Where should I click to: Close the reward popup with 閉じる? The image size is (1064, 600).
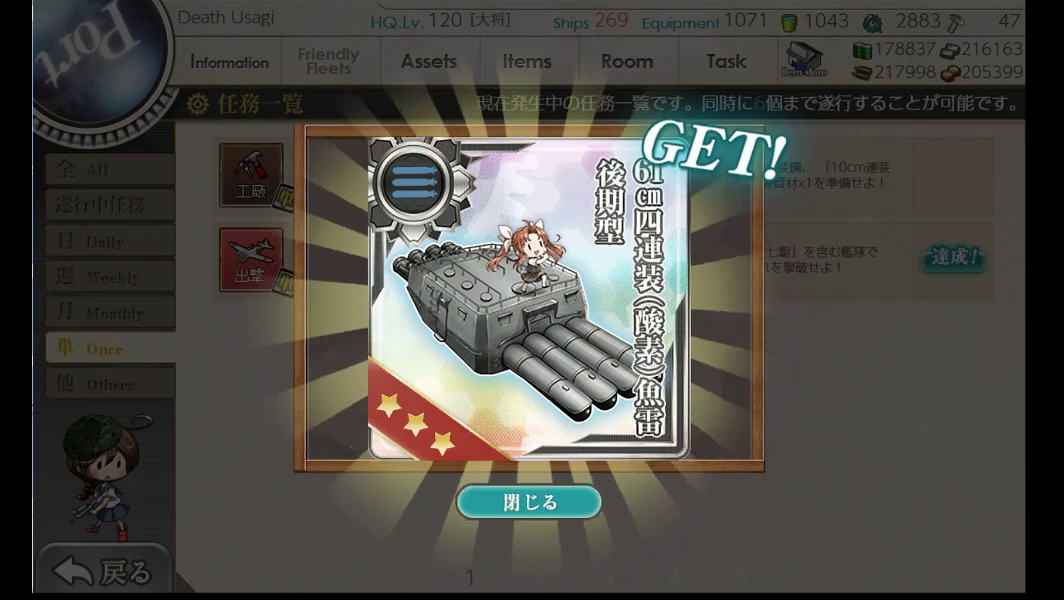[x=529, y=502]
